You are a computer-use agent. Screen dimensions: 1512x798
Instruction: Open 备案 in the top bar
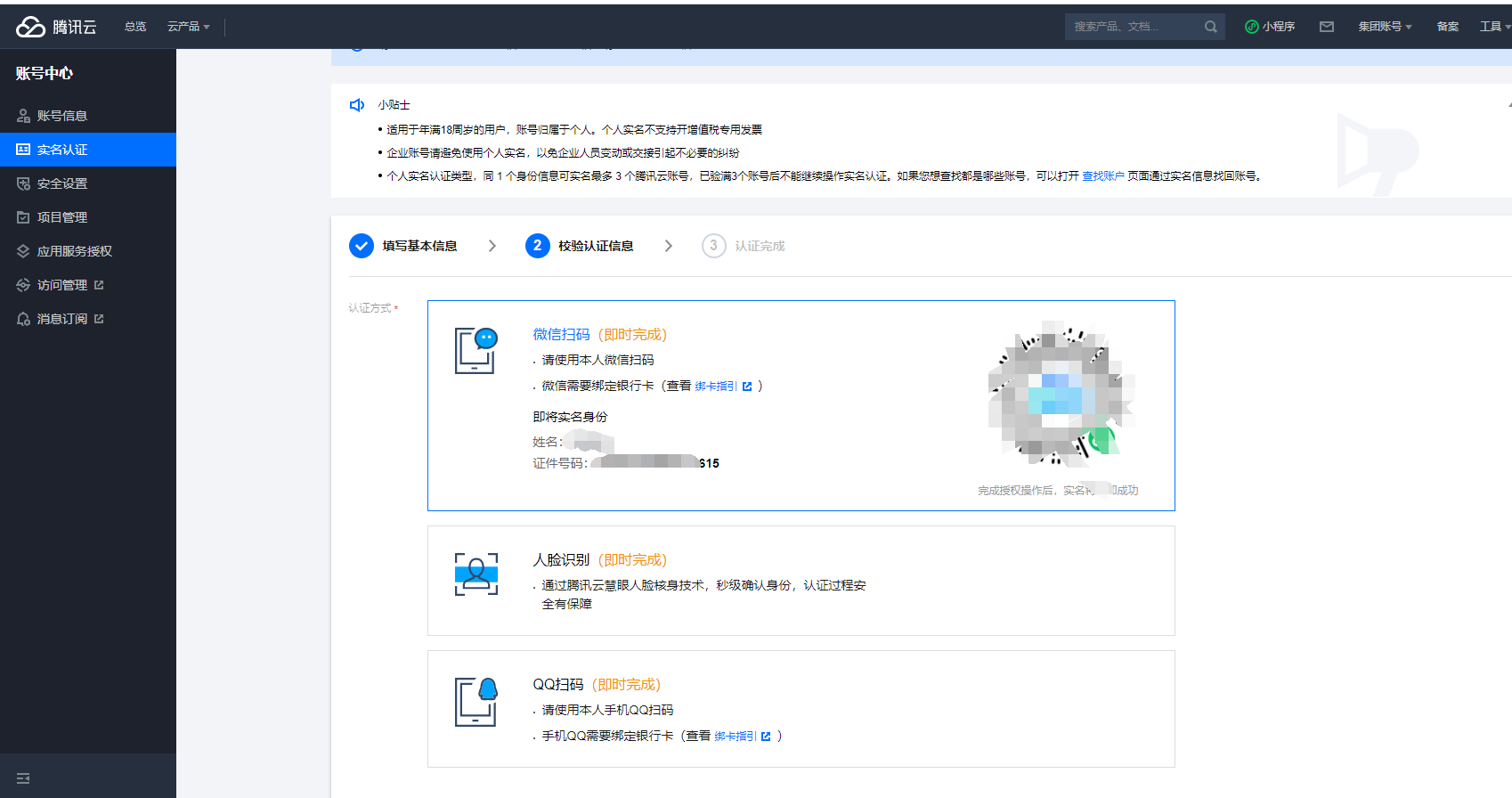(x=1448, y=27)
